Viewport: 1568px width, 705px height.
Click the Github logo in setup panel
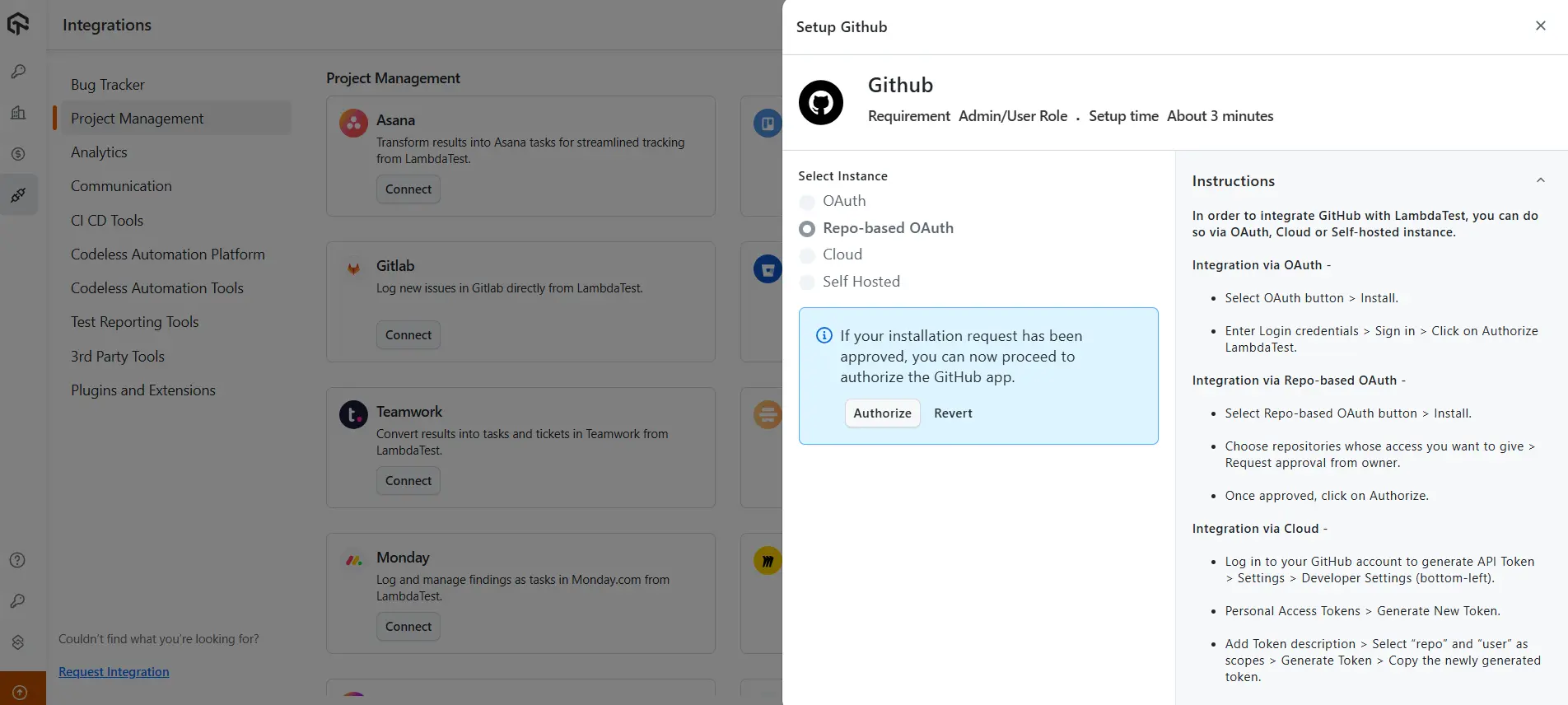pos(821,103)
